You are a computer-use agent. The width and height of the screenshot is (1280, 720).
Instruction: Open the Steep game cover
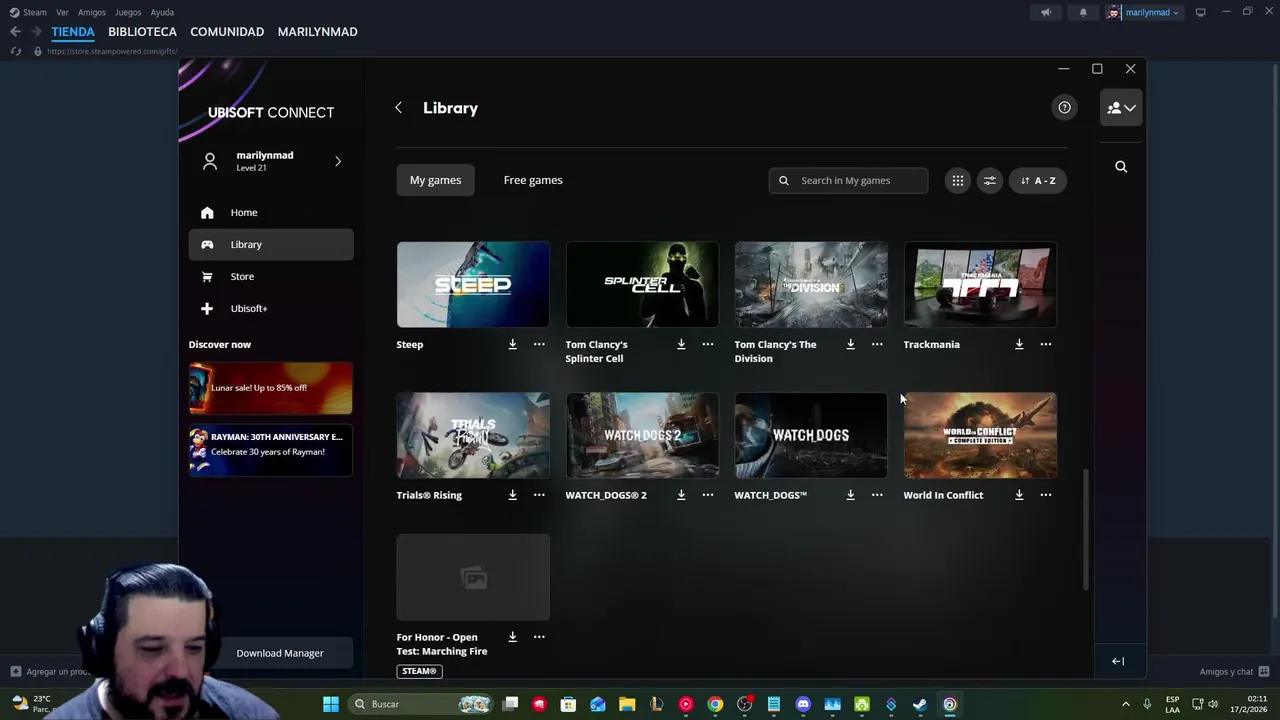[x=473, y=284]
